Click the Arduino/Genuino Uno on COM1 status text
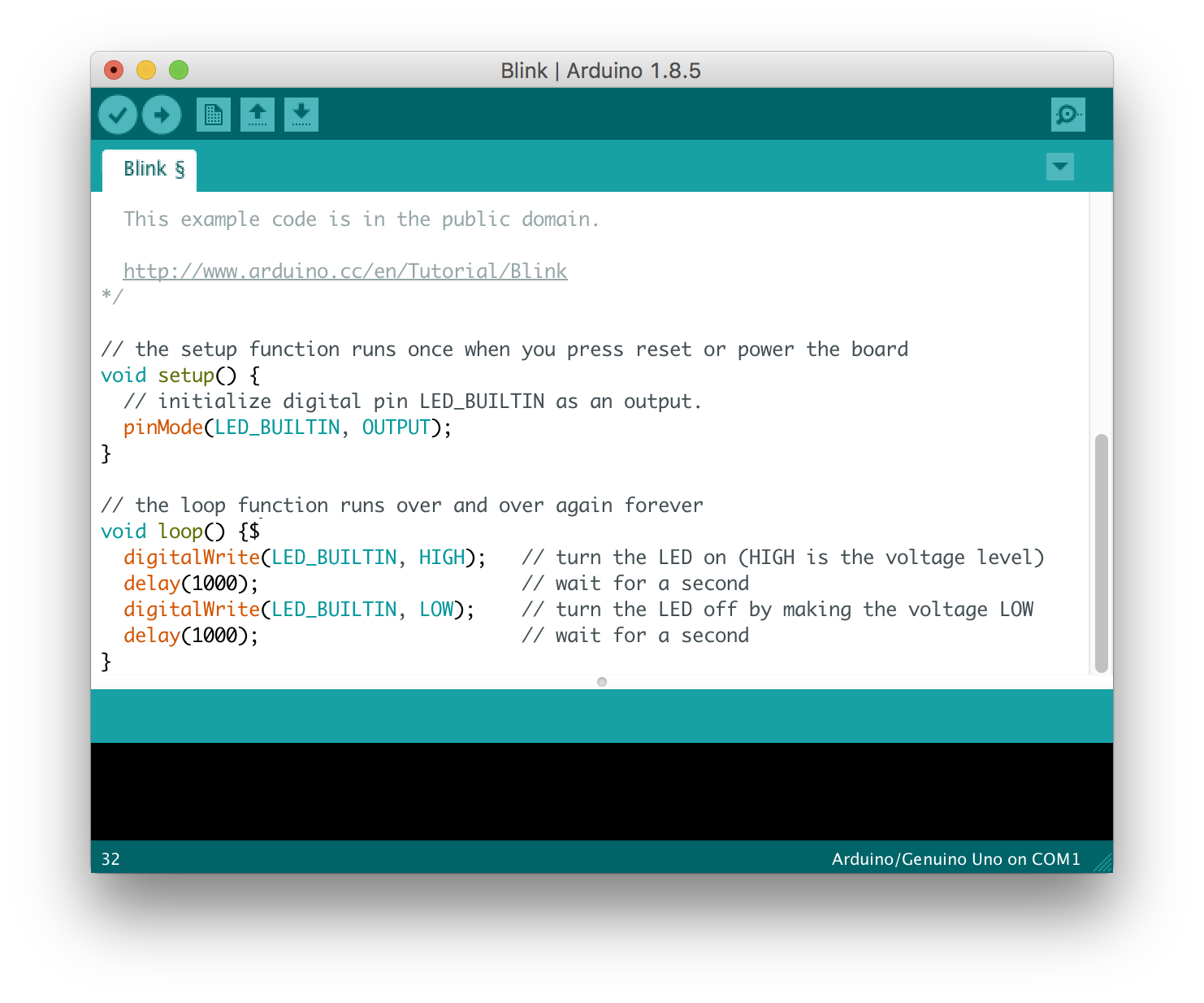Viewport: 1204px width, 1003px height. point(955,858)
